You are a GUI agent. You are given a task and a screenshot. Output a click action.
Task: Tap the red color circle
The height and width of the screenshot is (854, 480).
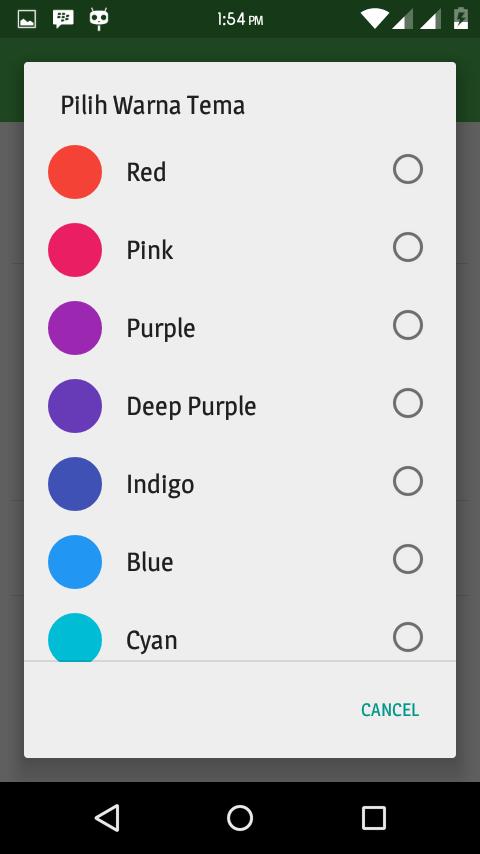pos(75,172)
